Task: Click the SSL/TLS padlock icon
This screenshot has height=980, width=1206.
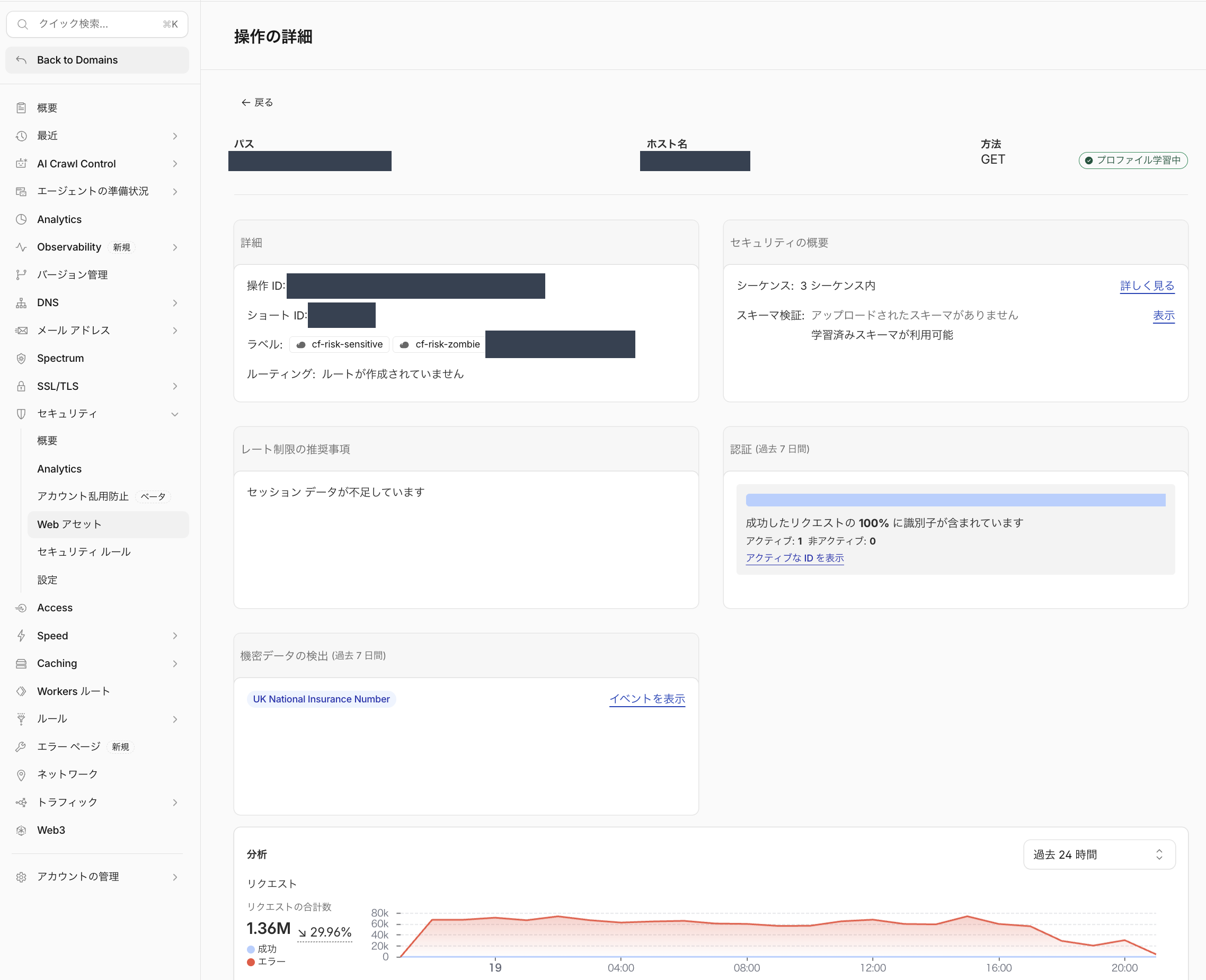Action: 21,386
